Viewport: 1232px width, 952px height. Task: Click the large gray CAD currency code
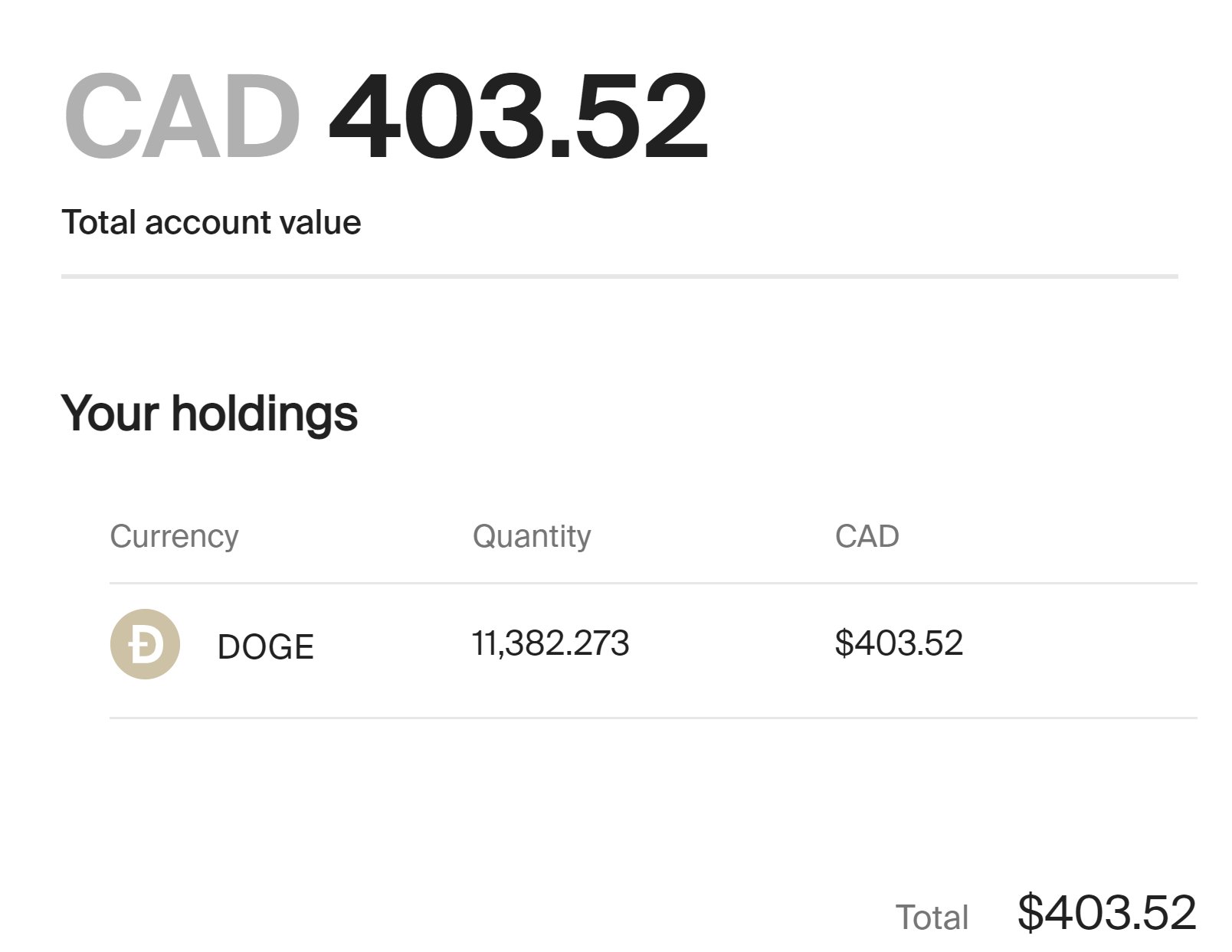pos(182,116)
